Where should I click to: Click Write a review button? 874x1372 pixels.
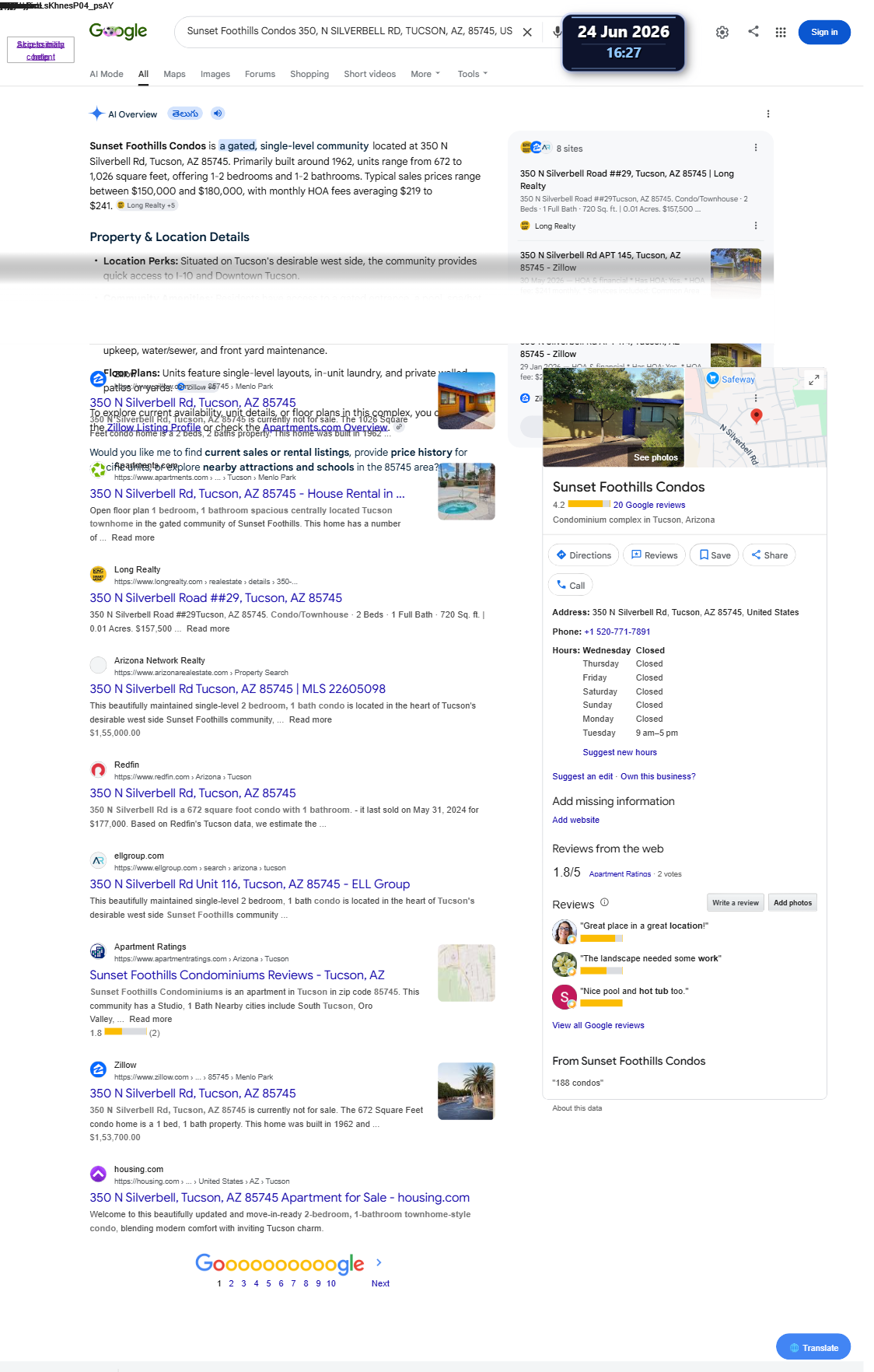pyautogui.click(x=735, y=903)
